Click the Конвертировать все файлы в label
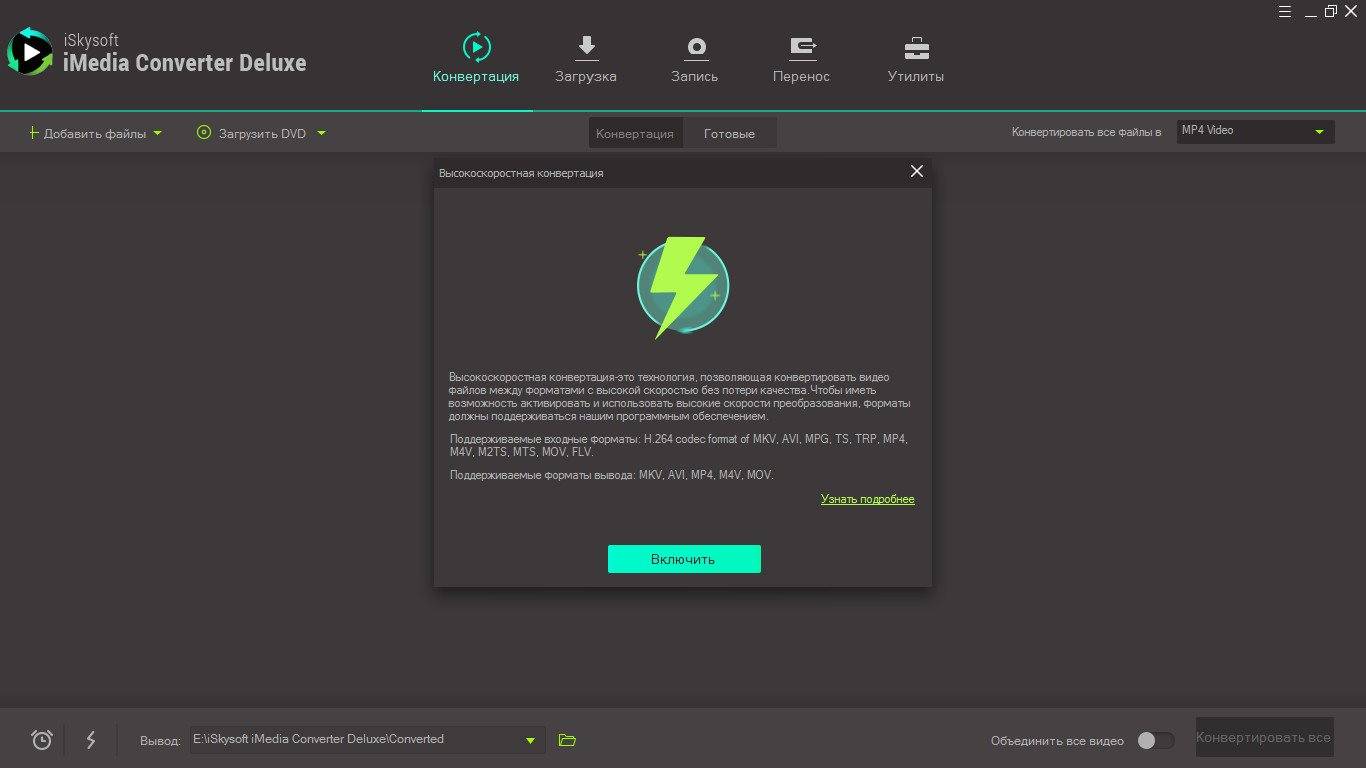This screenshot has width=1366, height=768. pos(1086,132)
